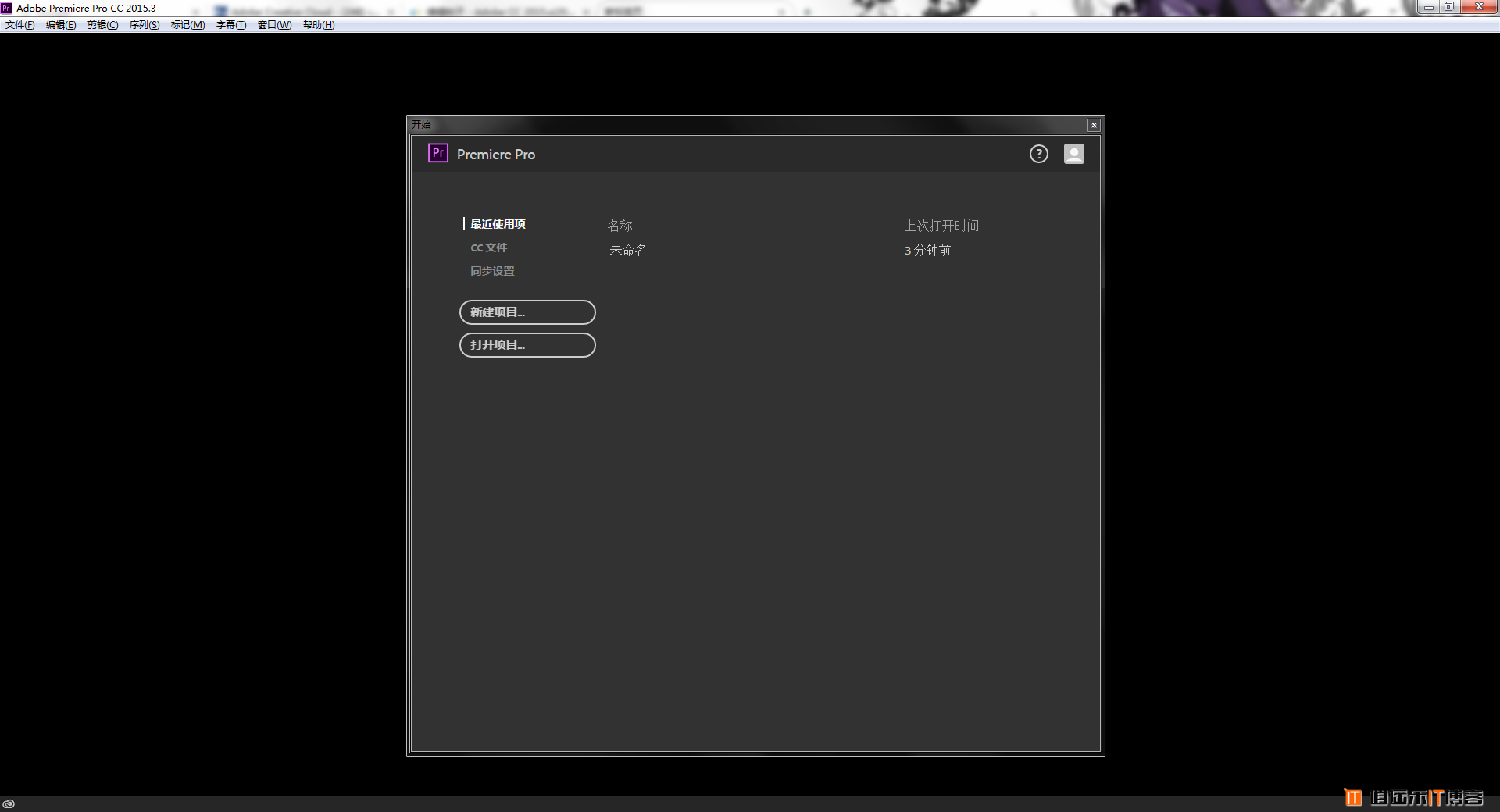Click the 新建项目... button
This screenshot has height=812, width=1500.
(x=527, y=312)
